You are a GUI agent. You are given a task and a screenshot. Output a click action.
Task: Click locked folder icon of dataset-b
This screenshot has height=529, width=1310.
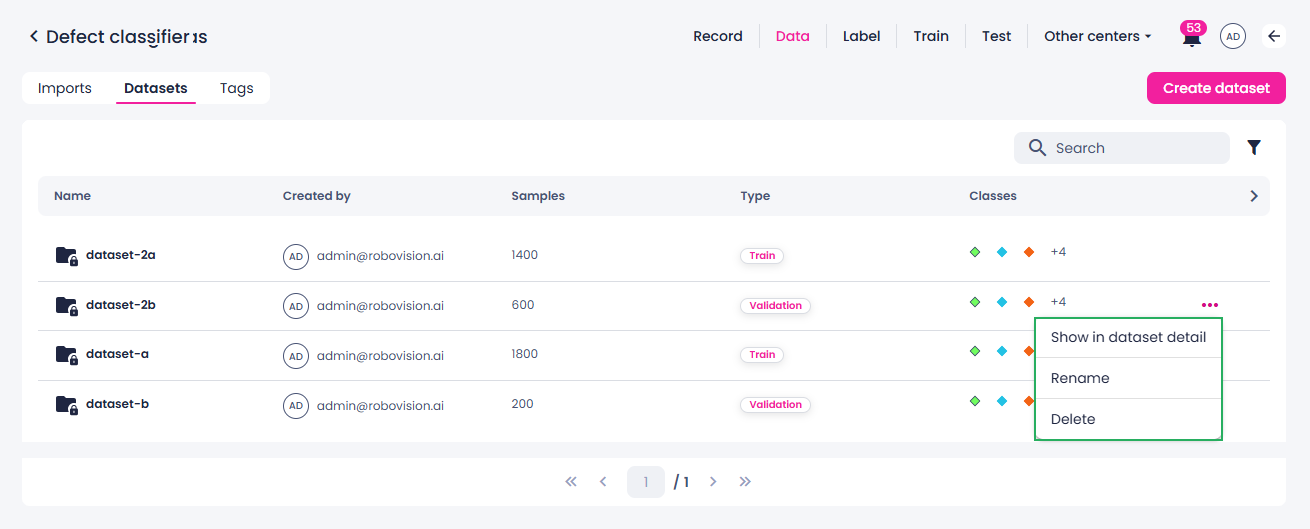67,405
